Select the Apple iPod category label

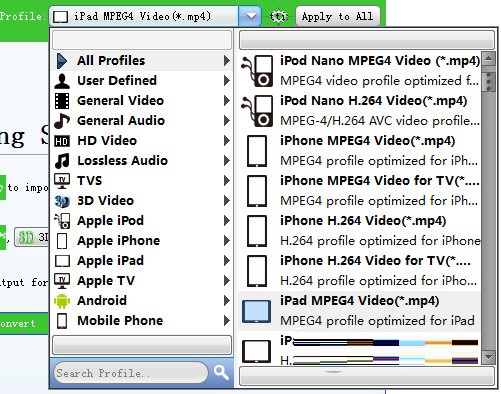coord(110,221)
